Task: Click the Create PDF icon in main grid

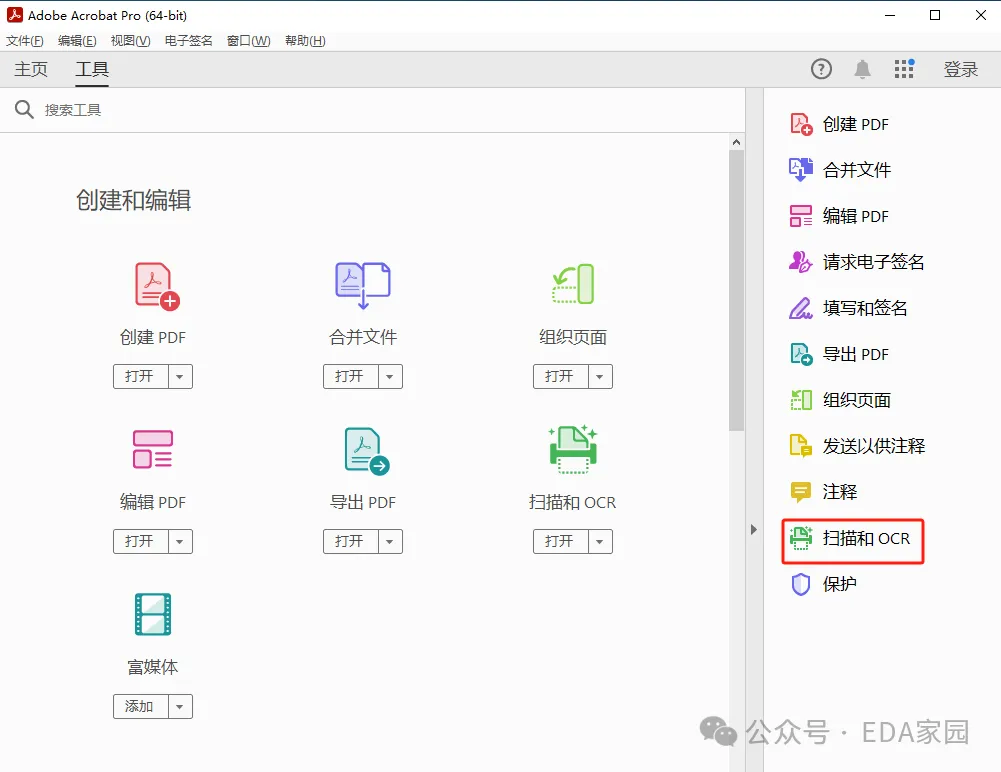Action: pos(157,286)
